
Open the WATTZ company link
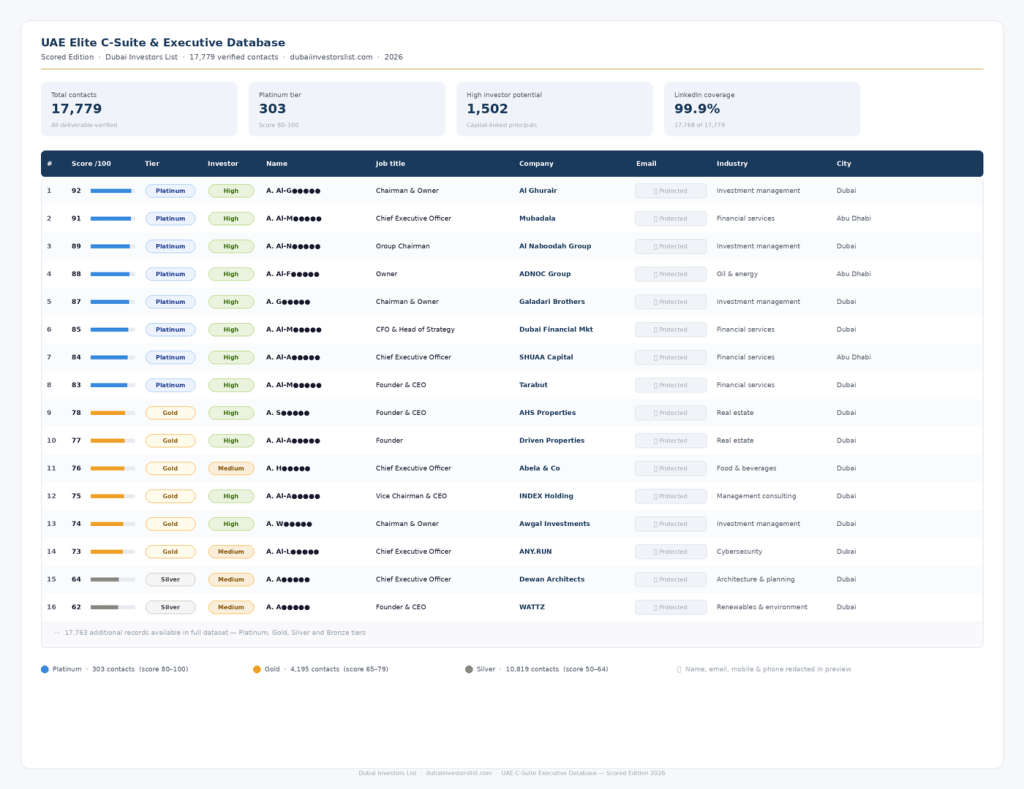tap(532, 607)
